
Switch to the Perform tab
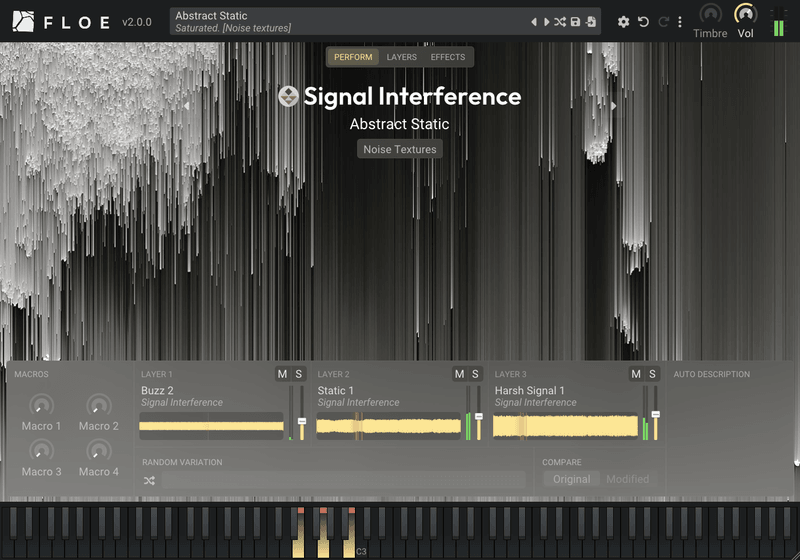pyautogui.click(x=353, y=57)
